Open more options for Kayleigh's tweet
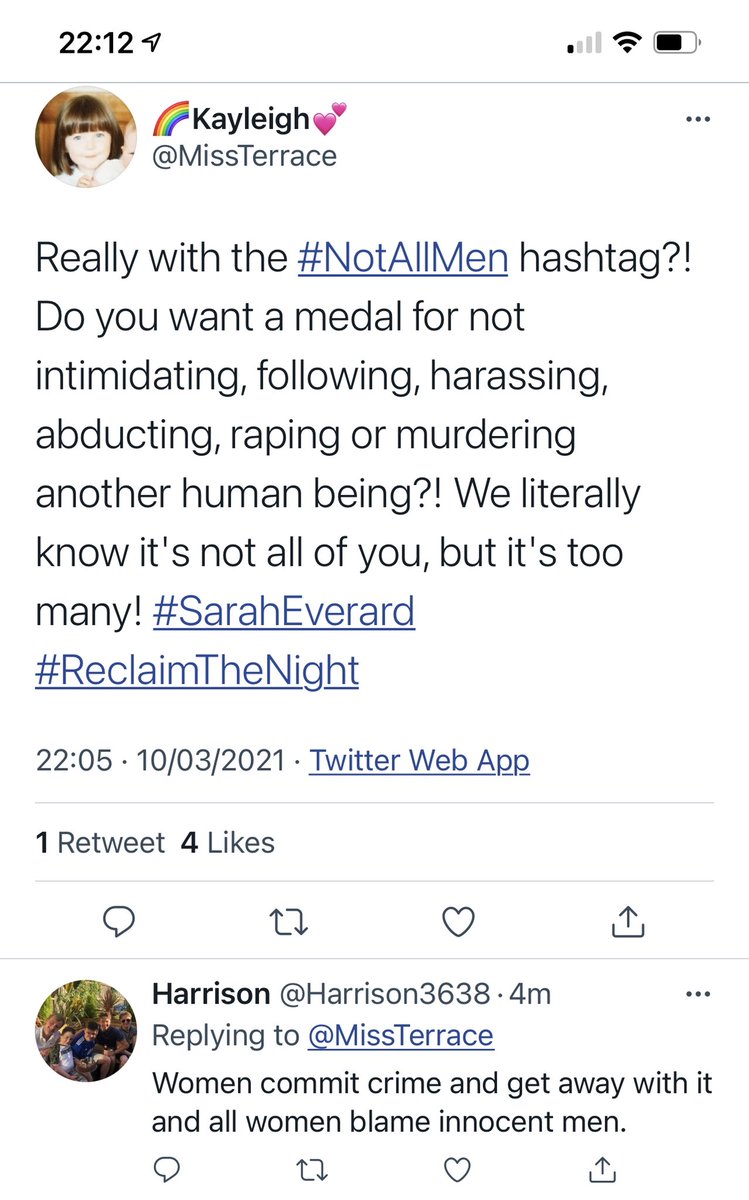This screenshot has width=749, height=1200. coord(696,120)
